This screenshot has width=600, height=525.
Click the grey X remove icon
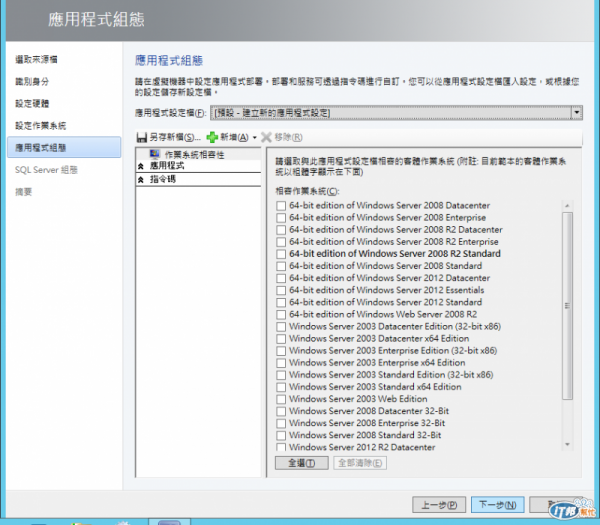266,137
